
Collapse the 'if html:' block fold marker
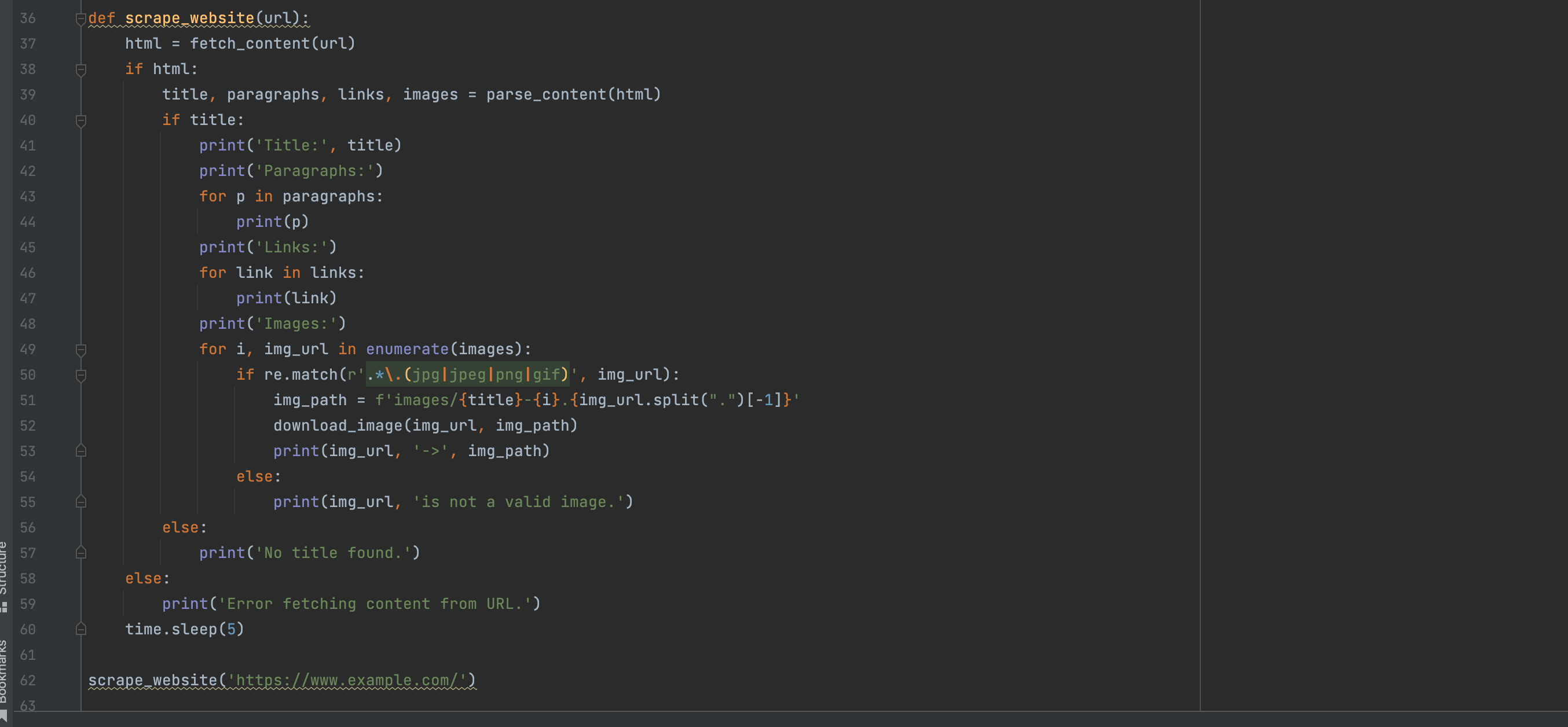tap(81, 70)
